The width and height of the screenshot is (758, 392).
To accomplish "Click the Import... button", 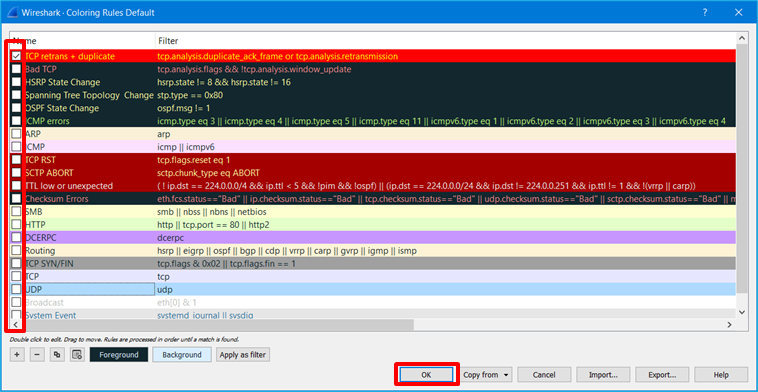I will click(603, 375).
